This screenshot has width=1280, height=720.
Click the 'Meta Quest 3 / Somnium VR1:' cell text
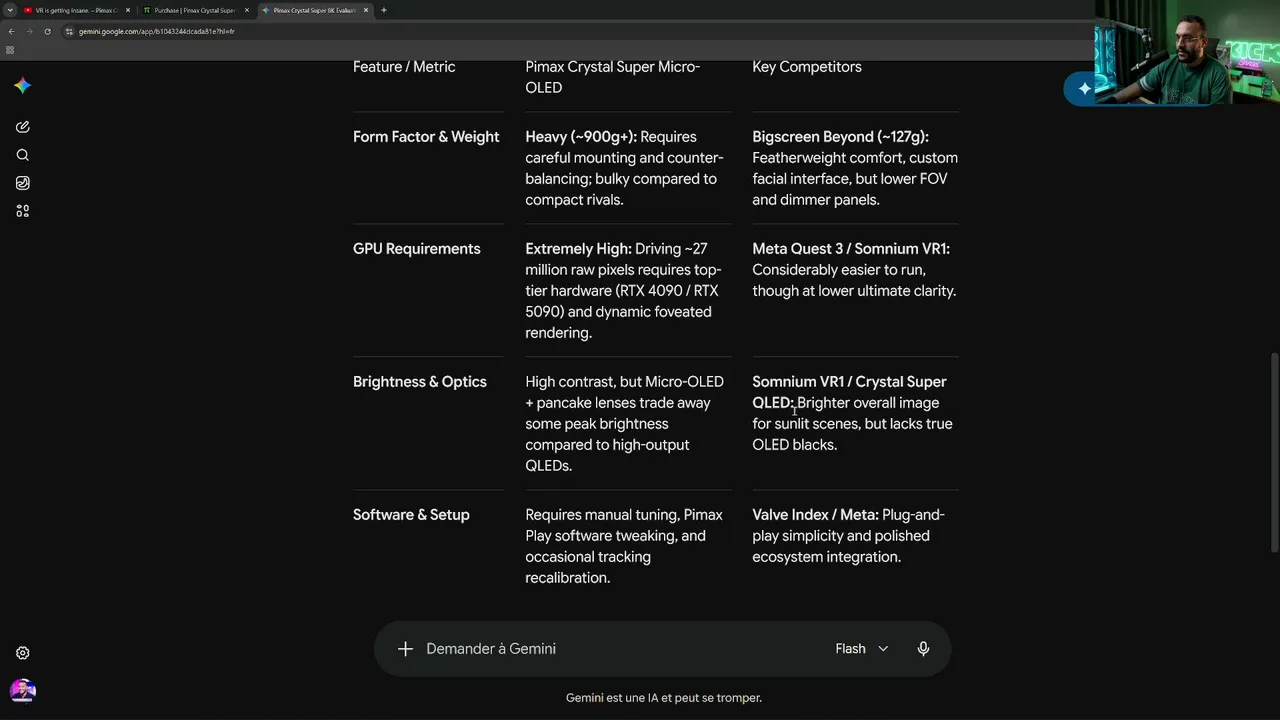point(851,249)
